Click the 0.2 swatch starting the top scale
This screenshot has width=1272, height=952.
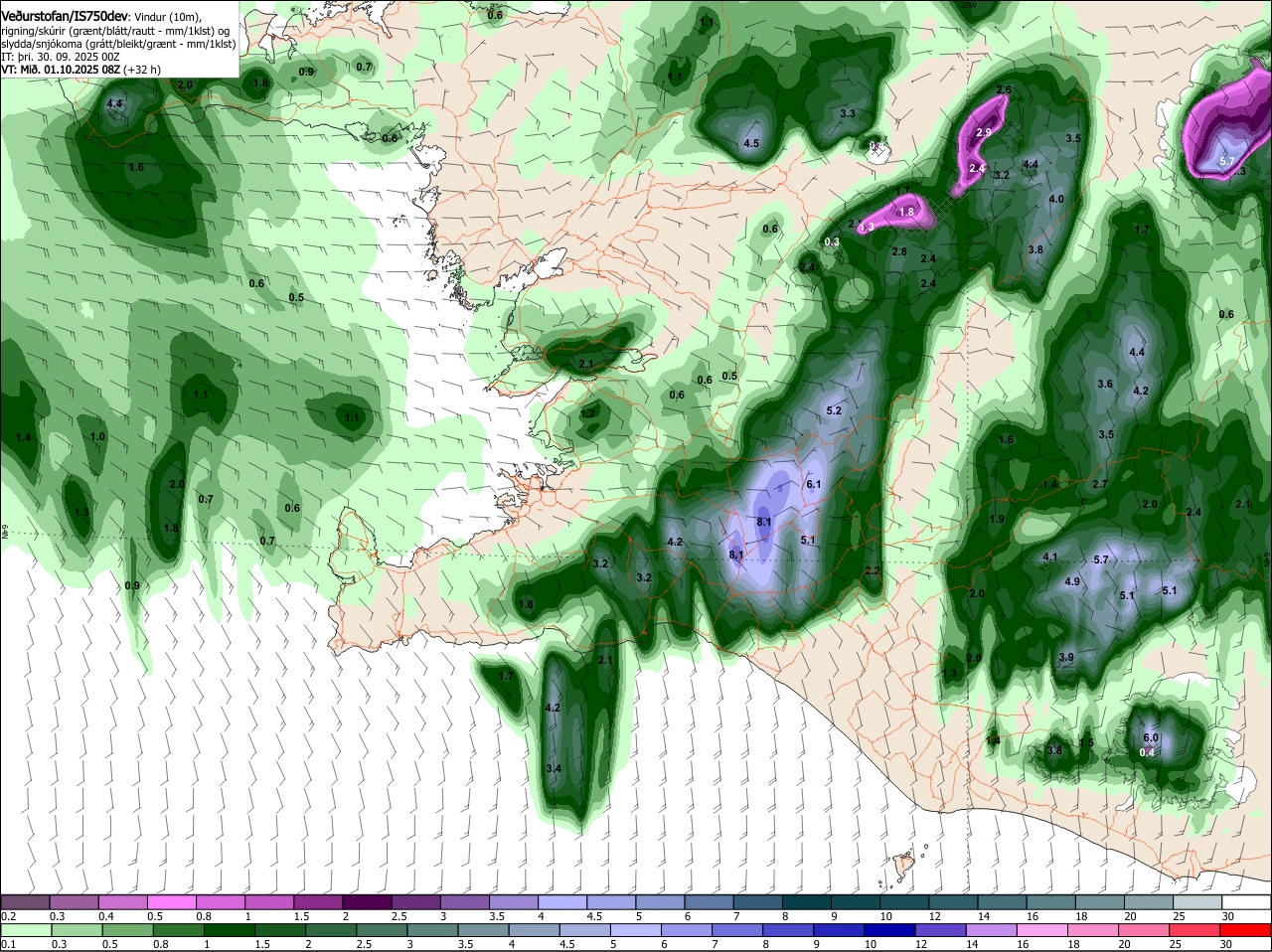[x=25, y=901]
